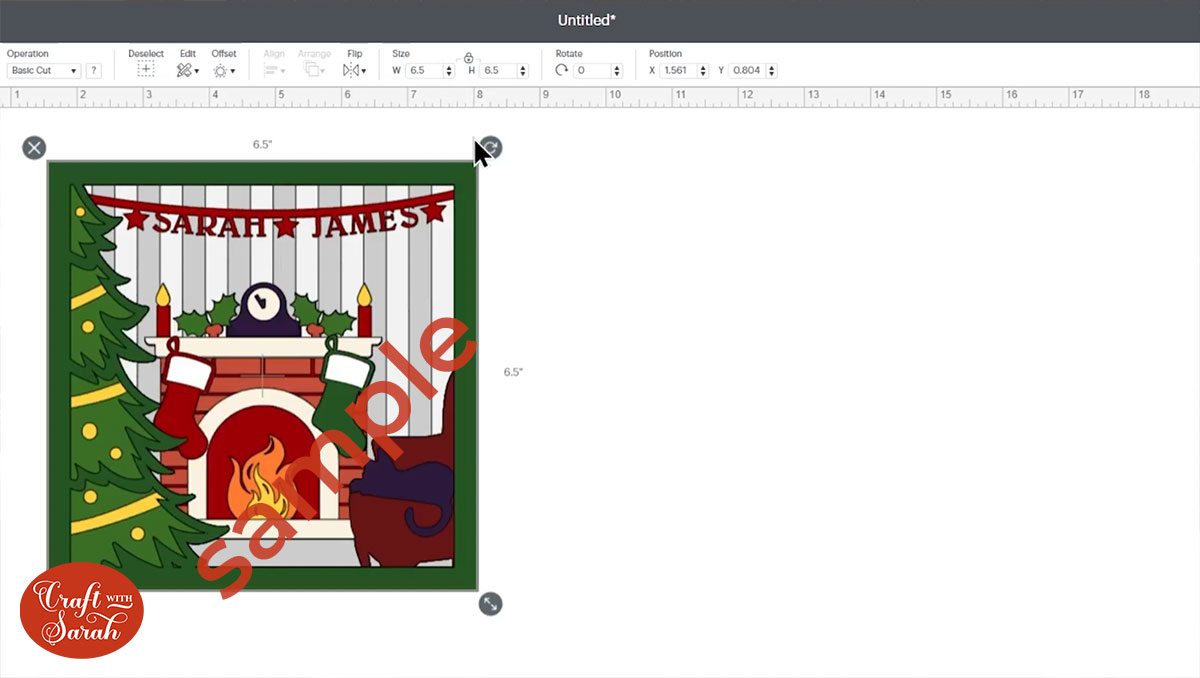The width and height of the screenshot is (1200, 678).
Task: Toggle the size aspect ratio lock
Action: click(x=468, y=59)
